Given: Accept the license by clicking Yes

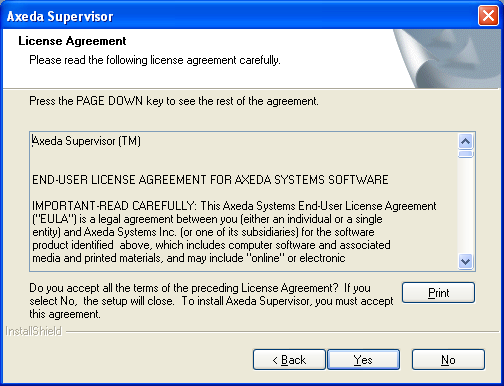Looking at the screenshot, I should 363,360.
